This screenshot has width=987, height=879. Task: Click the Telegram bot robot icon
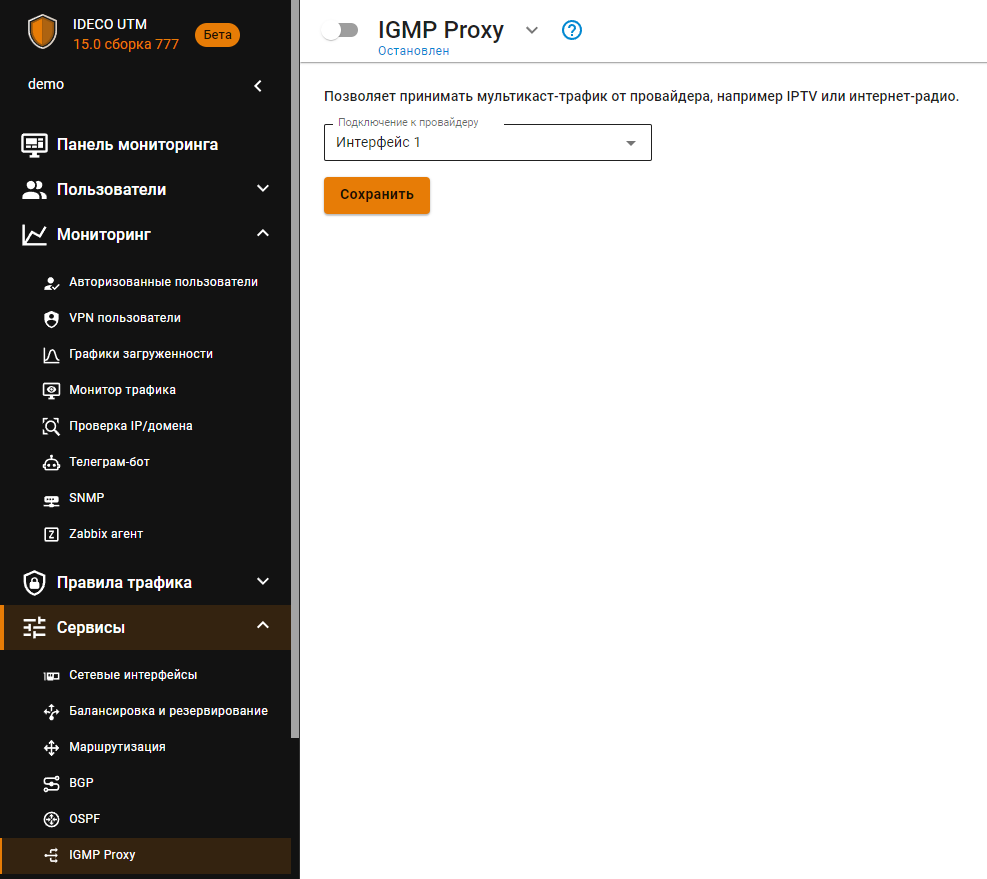click(x=52, y=462)
